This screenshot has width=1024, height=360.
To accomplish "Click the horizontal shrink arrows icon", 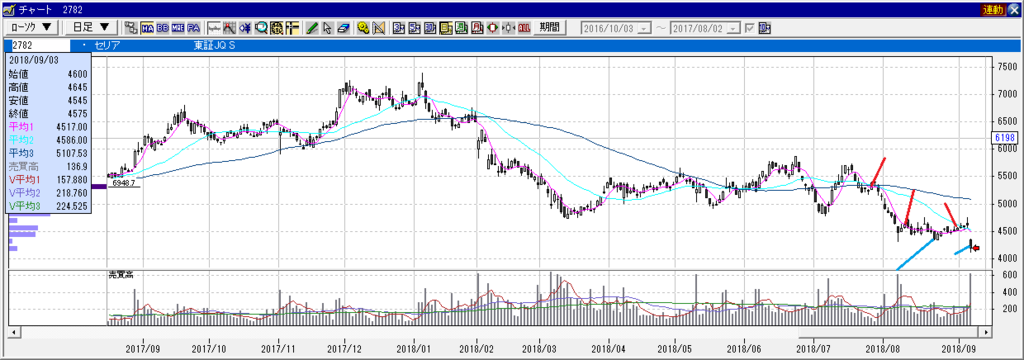I will tap(509, 27).
